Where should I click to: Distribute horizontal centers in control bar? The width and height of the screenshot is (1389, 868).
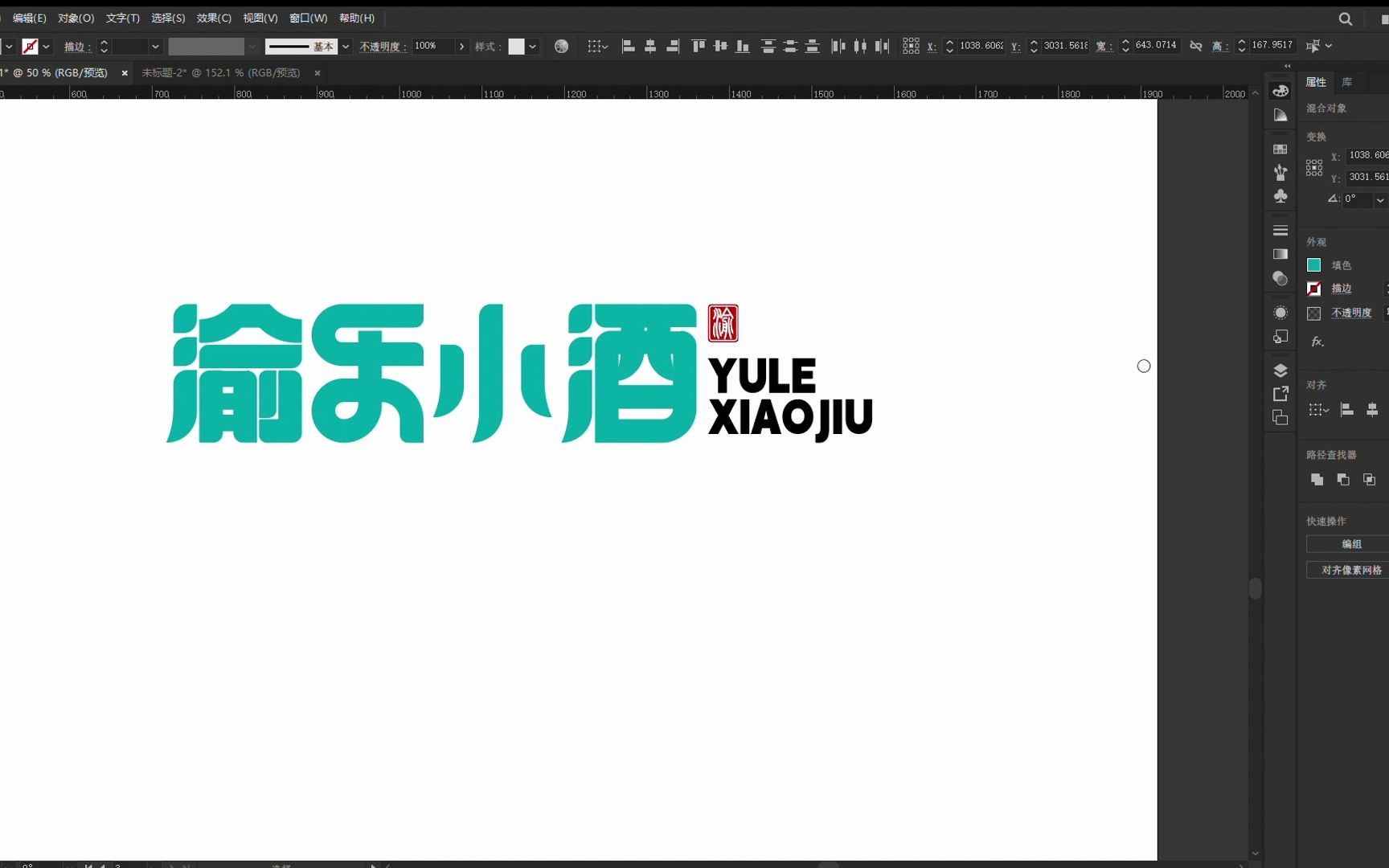pyautogui.click(x=860, y=47)
